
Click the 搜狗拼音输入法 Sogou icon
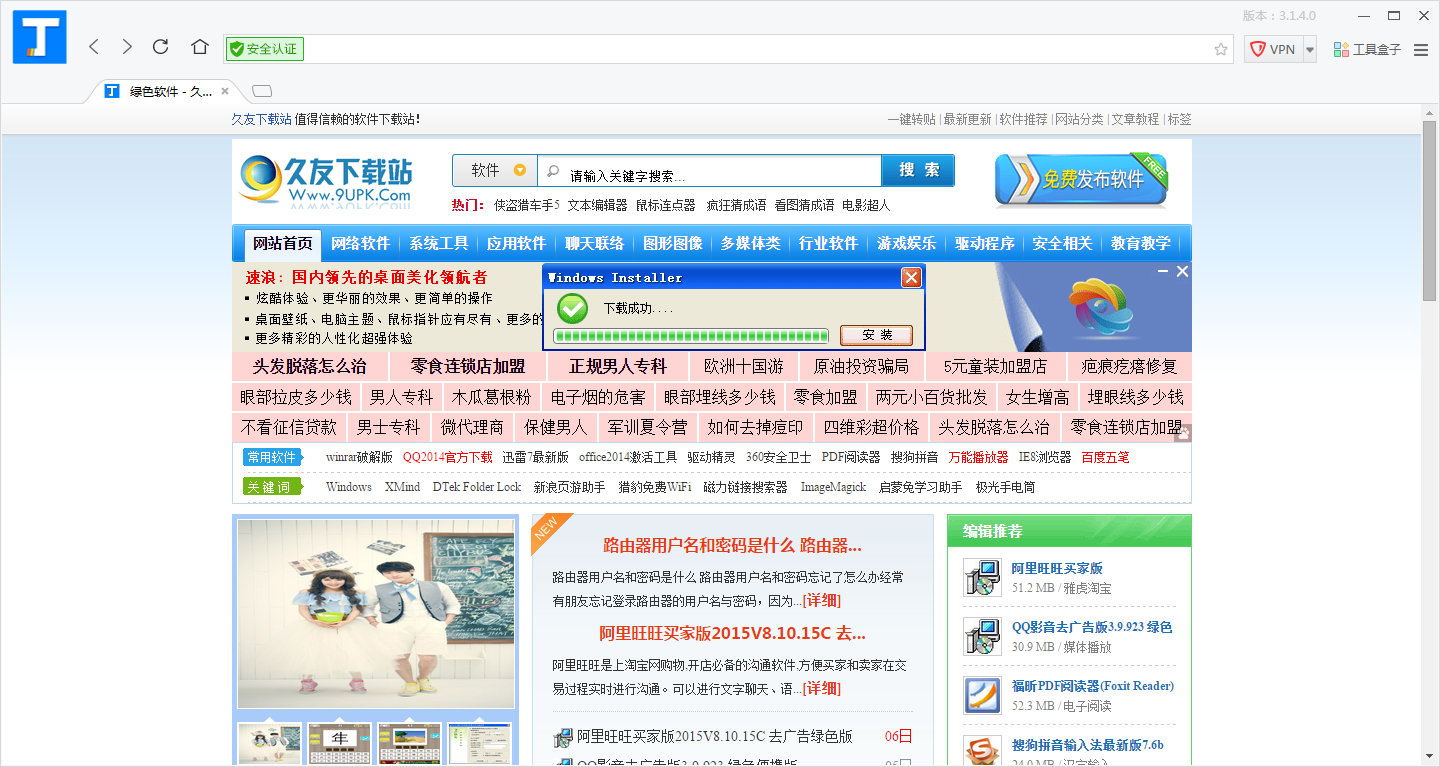tap(982, 751)
